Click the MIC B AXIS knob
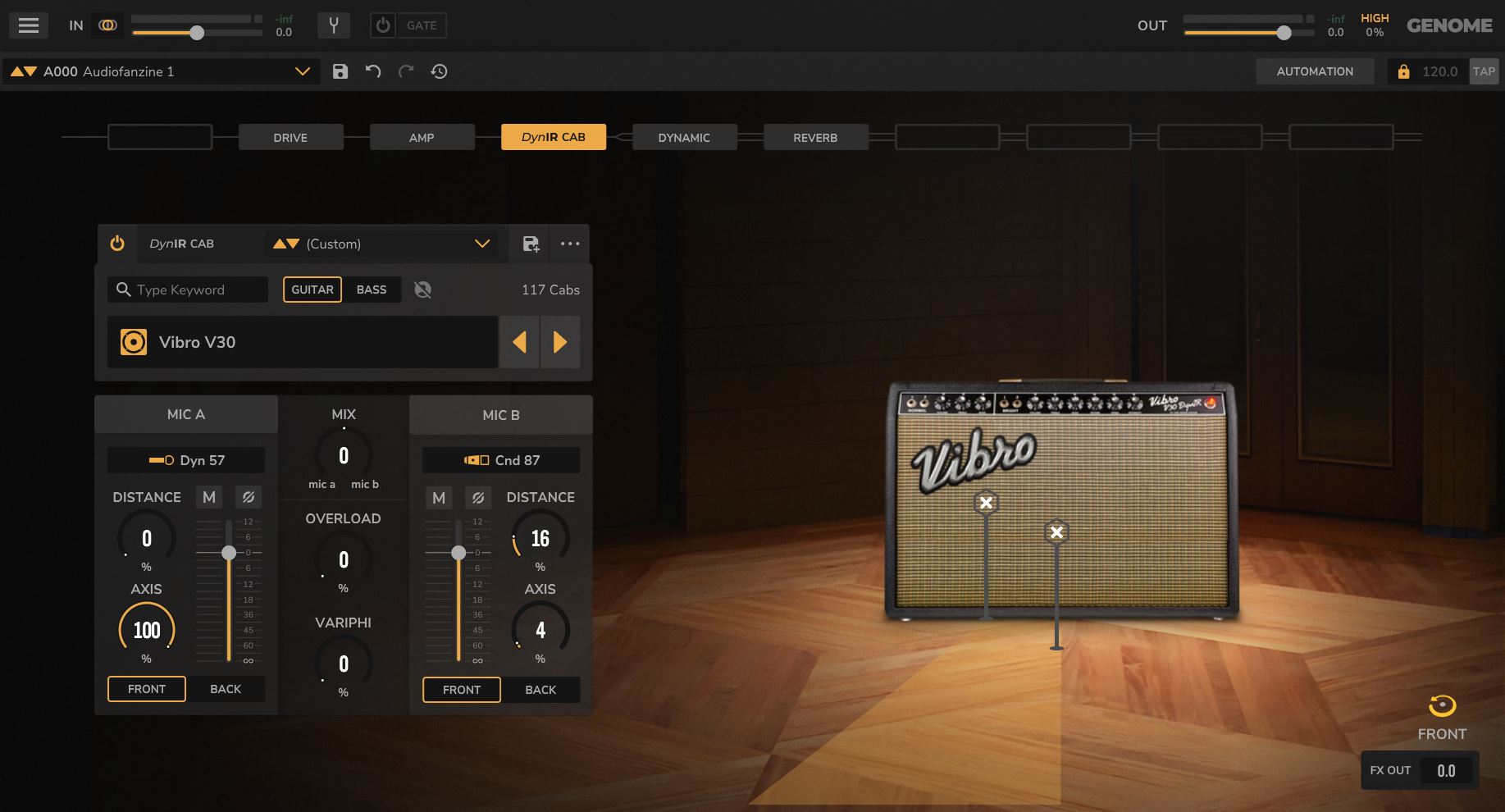This screenshot has height=812, width=1505. tap(540, 630)
